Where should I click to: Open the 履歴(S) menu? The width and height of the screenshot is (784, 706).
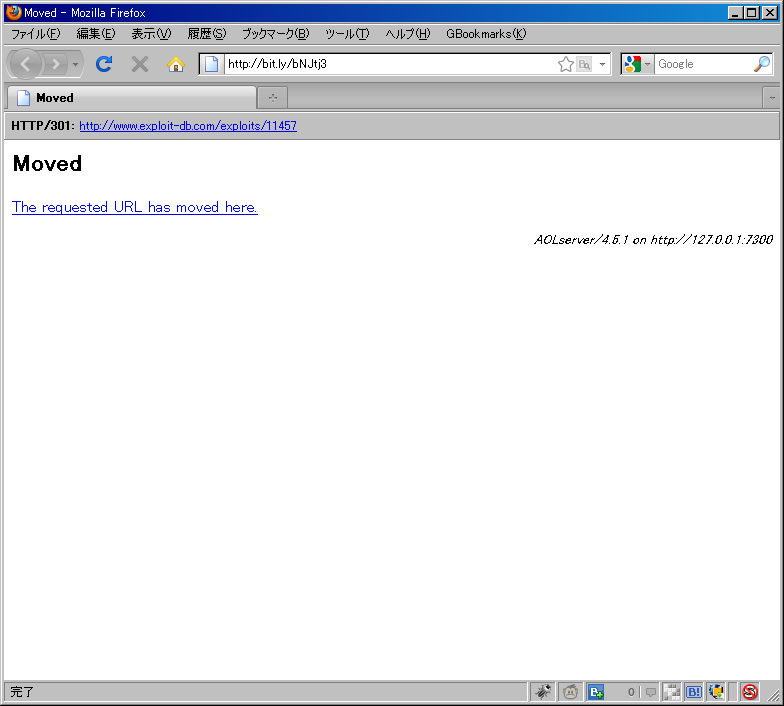[x=206, y=34]
